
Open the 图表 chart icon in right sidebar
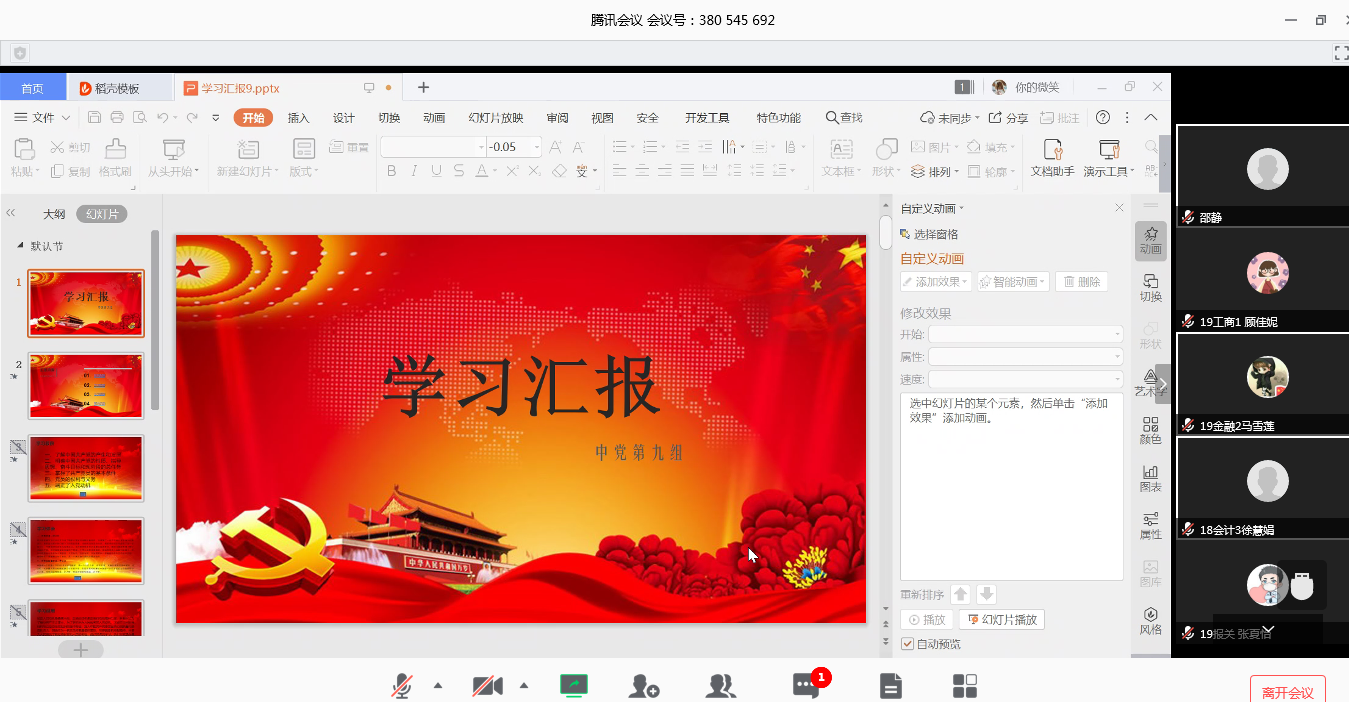coord(1151,478)
